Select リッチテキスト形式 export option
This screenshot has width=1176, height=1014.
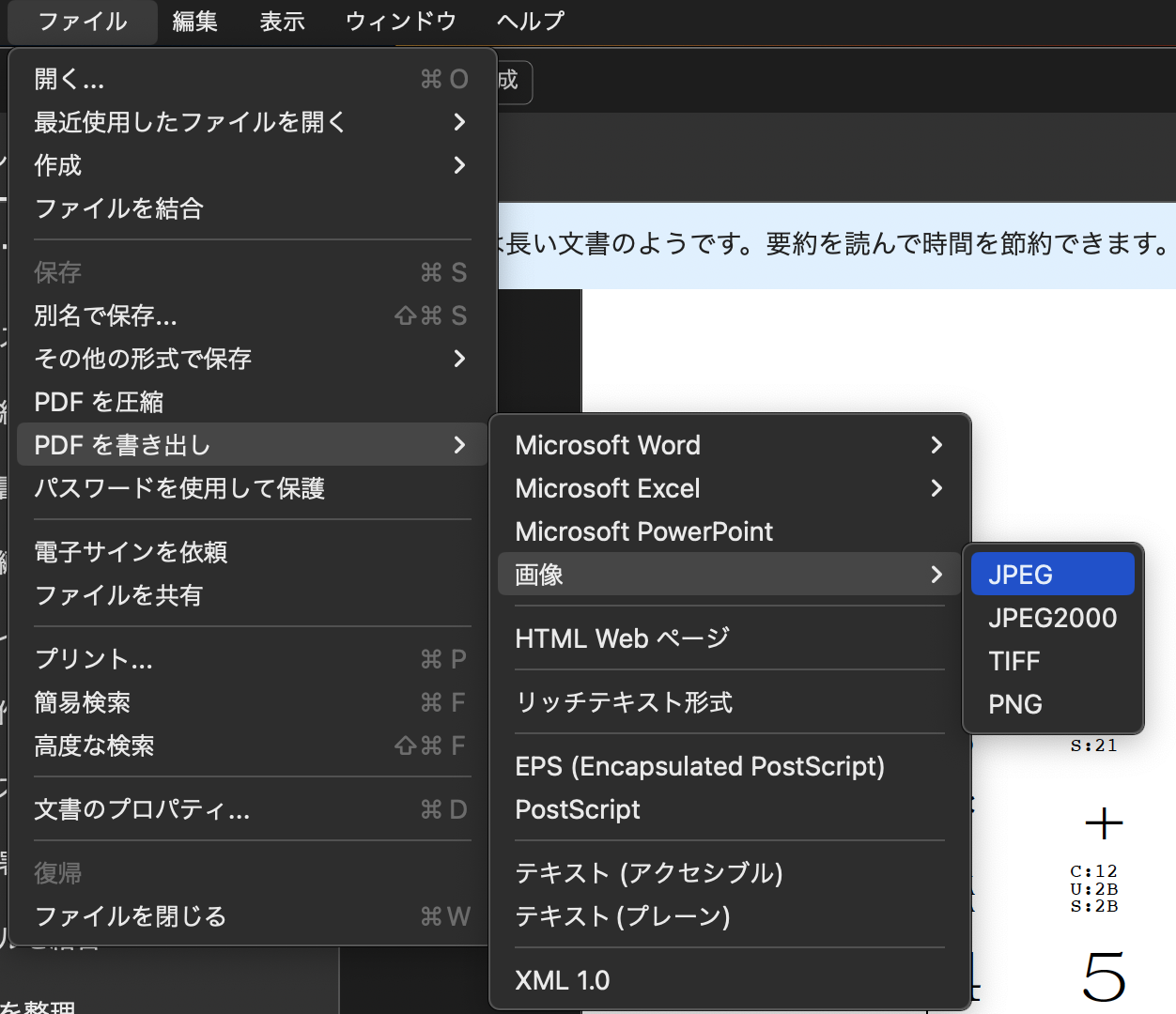tap(730, 702)
